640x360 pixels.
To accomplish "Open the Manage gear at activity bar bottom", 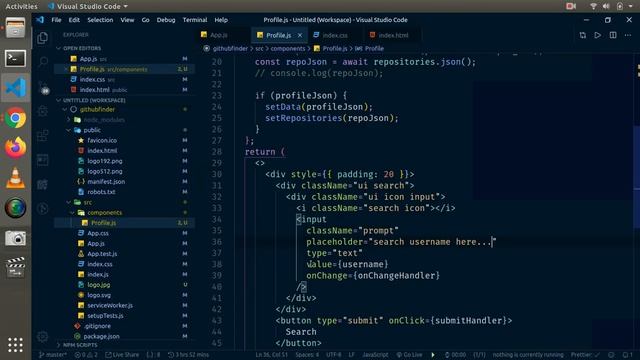I will [x=42, y=337].
